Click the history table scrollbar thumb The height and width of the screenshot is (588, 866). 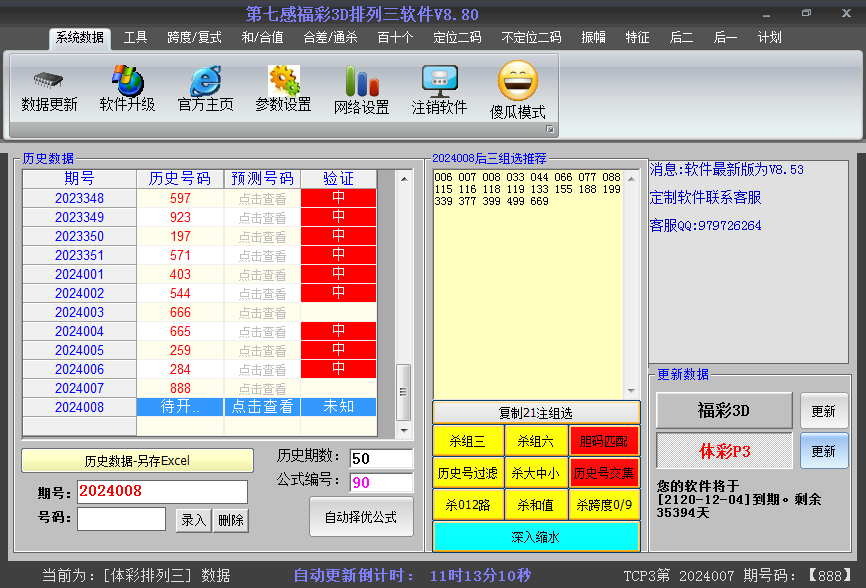click(x=404, y=392)
